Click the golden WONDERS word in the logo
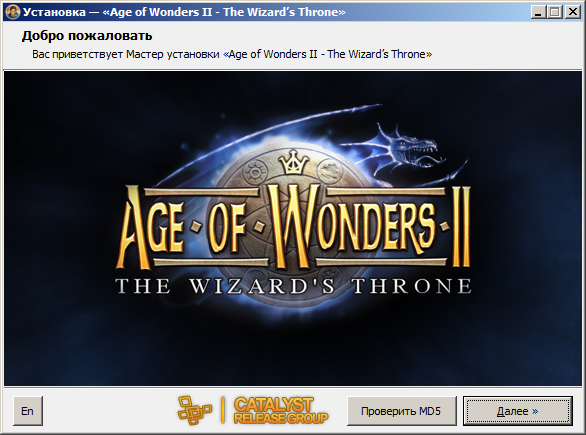Screen dimensions: 586x435 coord(354,226)
